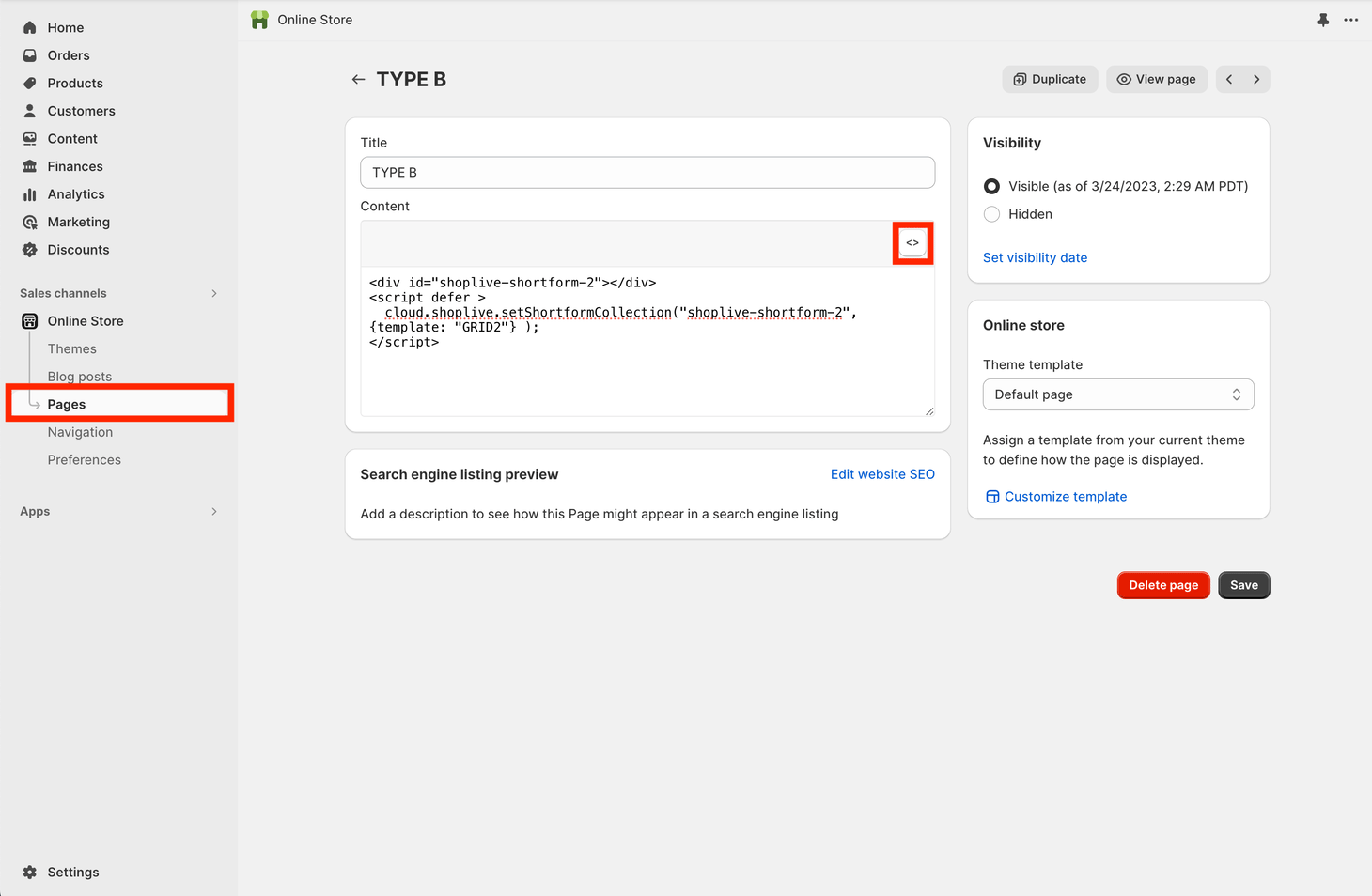Select the Hidden radio option
Image resolution: width=1372 pixels, height=896 pixels.
pyautogui.click(x=991, y=214)
